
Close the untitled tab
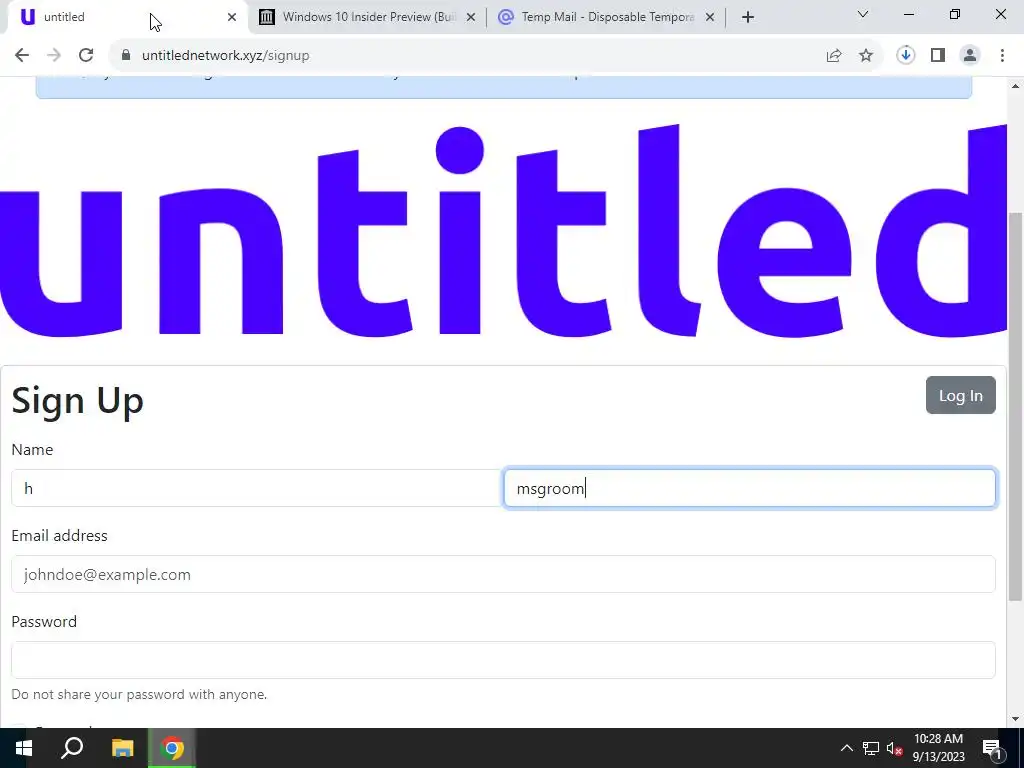232,17
